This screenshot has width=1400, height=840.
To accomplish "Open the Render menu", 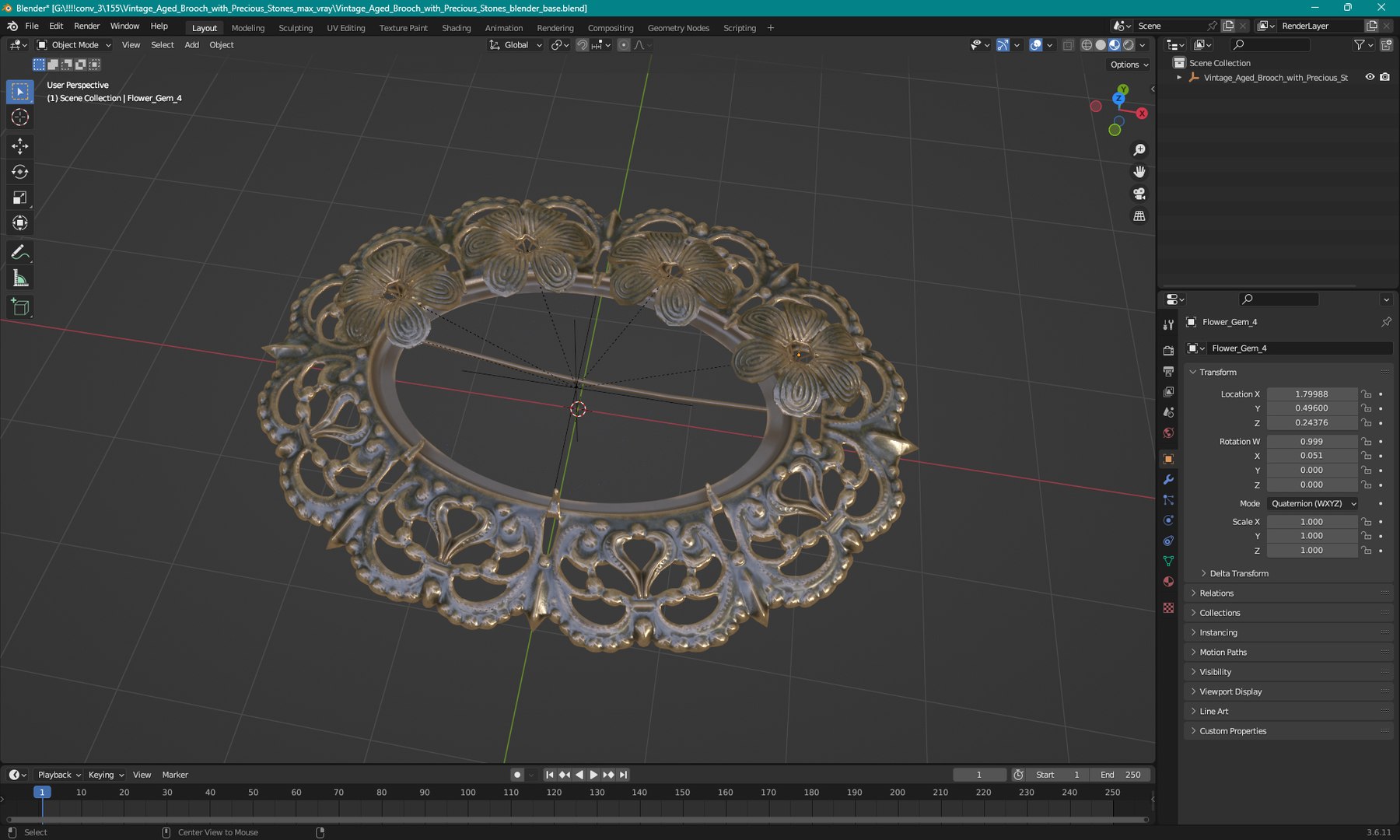I will tap(87, 26).
